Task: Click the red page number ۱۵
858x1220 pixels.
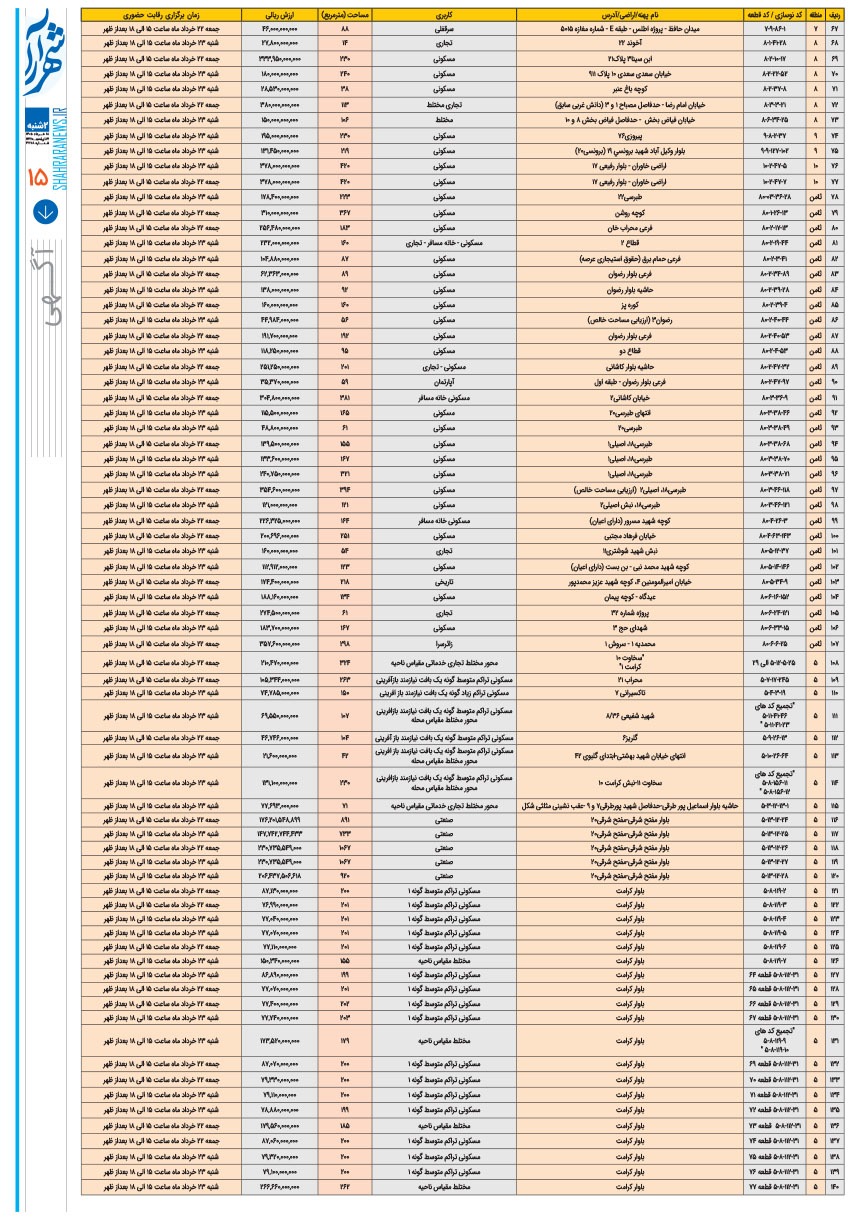Action: pos(37,178)
